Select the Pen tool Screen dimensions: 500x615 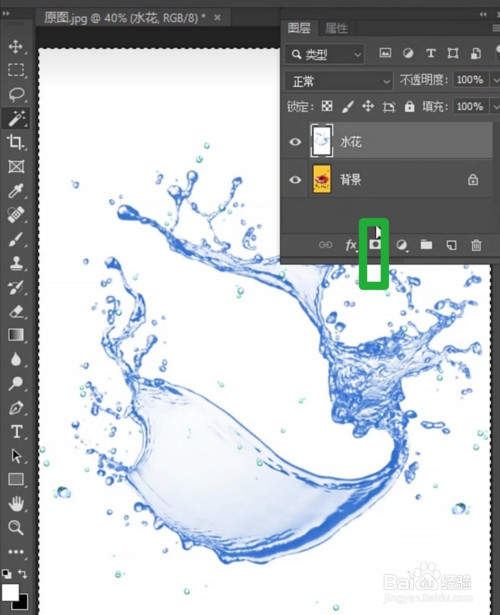[16, 408]
